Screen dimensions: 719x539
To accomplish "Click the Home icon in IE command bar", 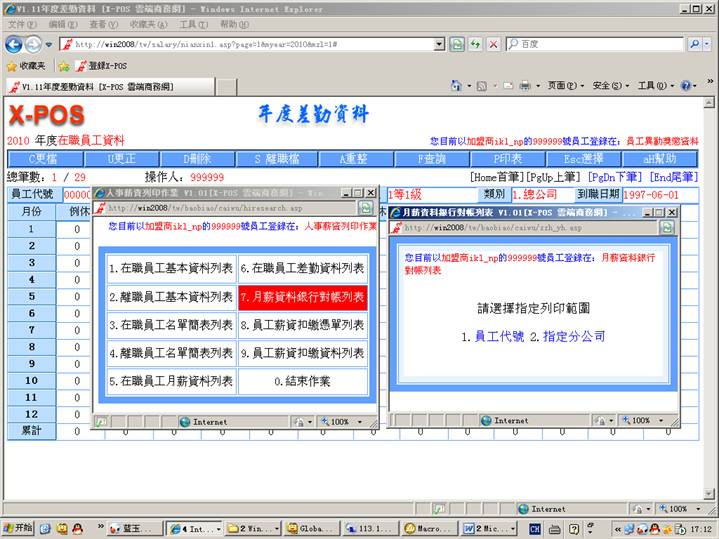I will (x=457, y=86).
